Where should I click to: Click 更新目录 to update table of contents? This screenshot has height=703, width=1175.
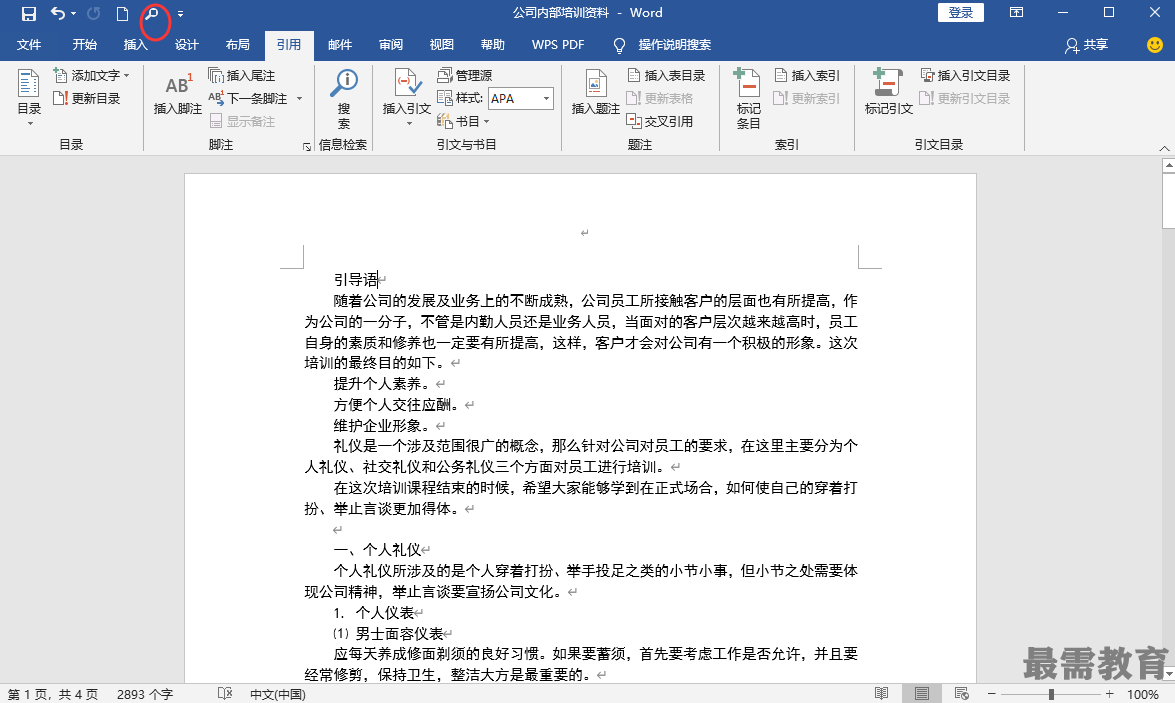[87, 98]
